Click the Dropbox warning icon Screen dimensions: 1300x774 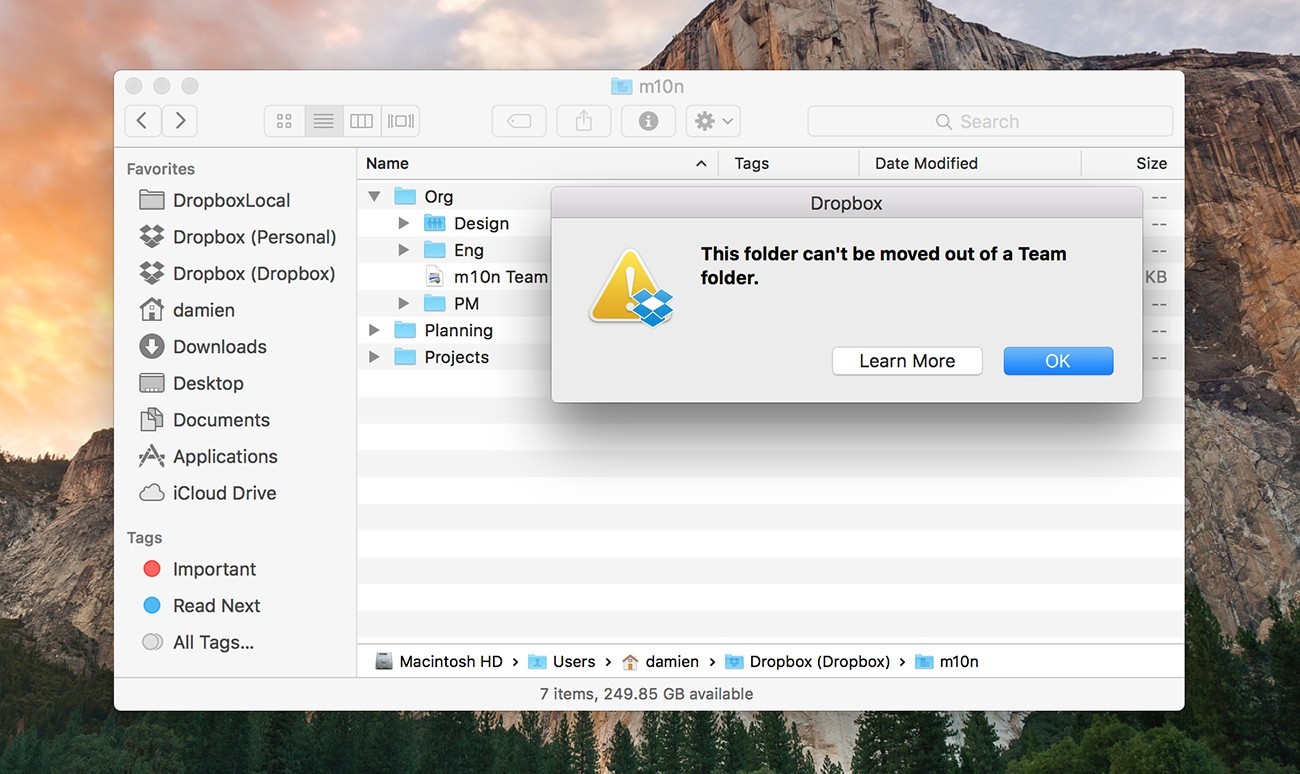(630, 287)
